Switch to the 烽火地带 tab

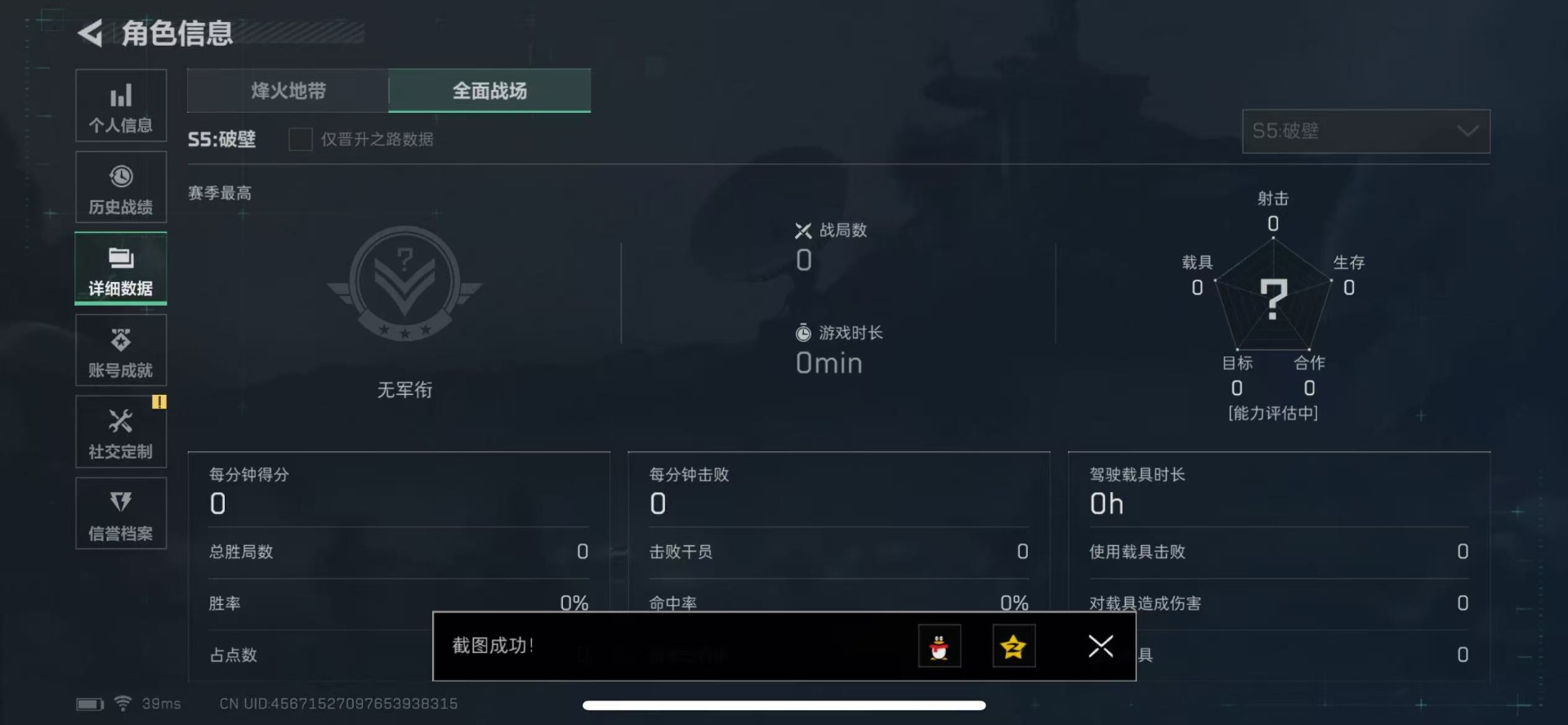pyautogui.click(x=288, y=91)
